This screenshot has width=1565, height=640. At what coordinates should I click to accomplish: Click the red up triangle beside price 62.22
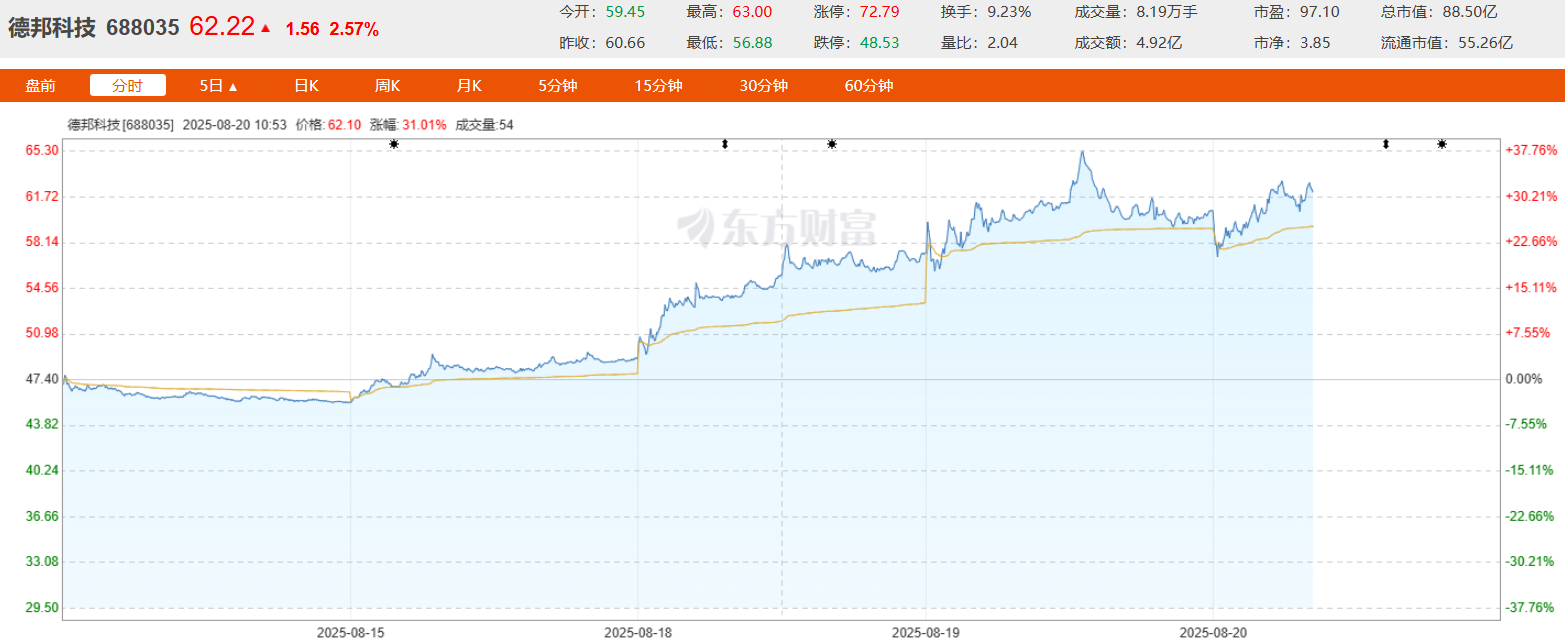[x=265, y=28]
